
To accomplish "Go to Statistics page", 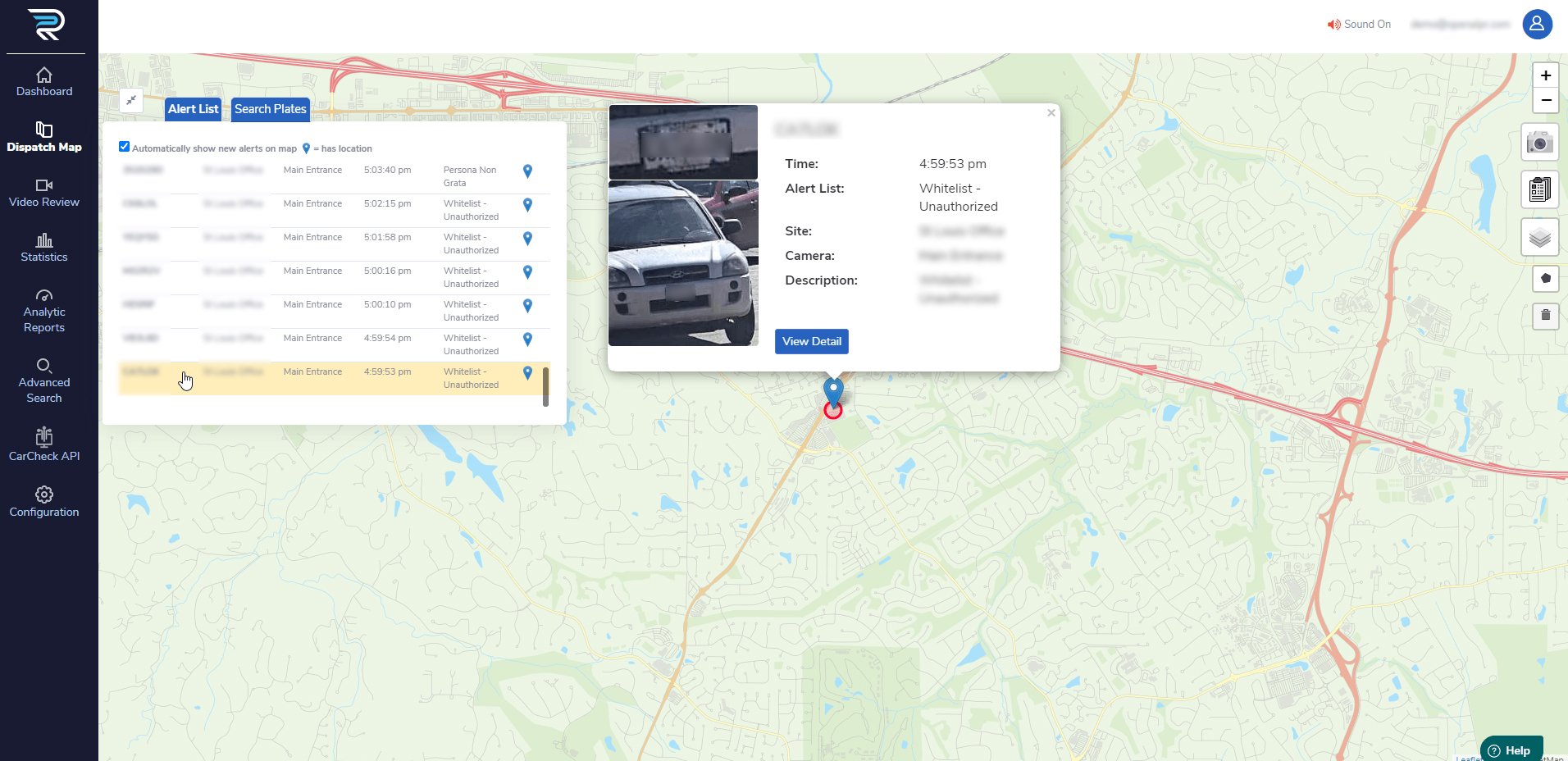I will [44, 248].
